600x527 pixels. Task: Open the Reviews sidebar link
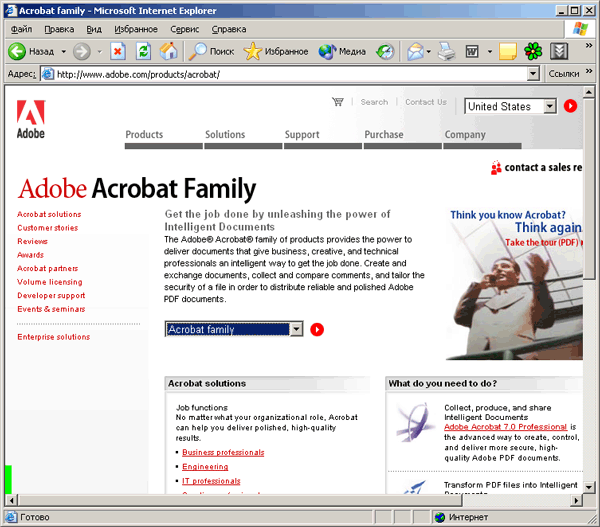click(x=33, y=241)
